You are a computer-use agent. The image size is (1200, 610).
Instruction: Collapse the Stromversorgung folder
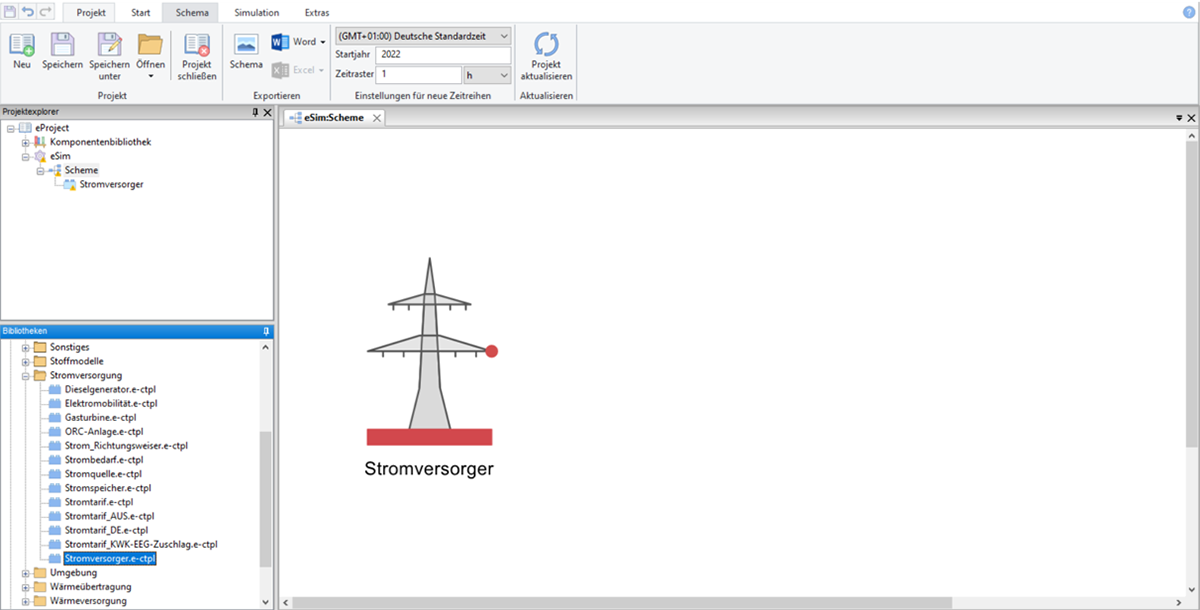click(x=26, y=375)
